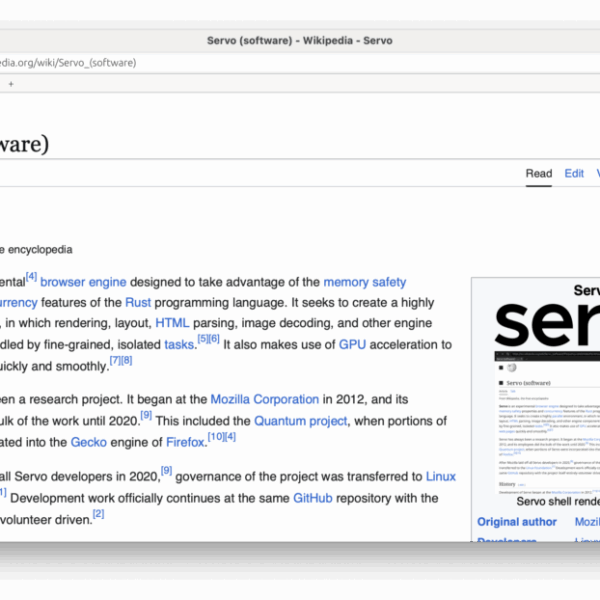Follow the Gecko engine link
Viewport: 600px width, 600px height.
click(89, 442)
